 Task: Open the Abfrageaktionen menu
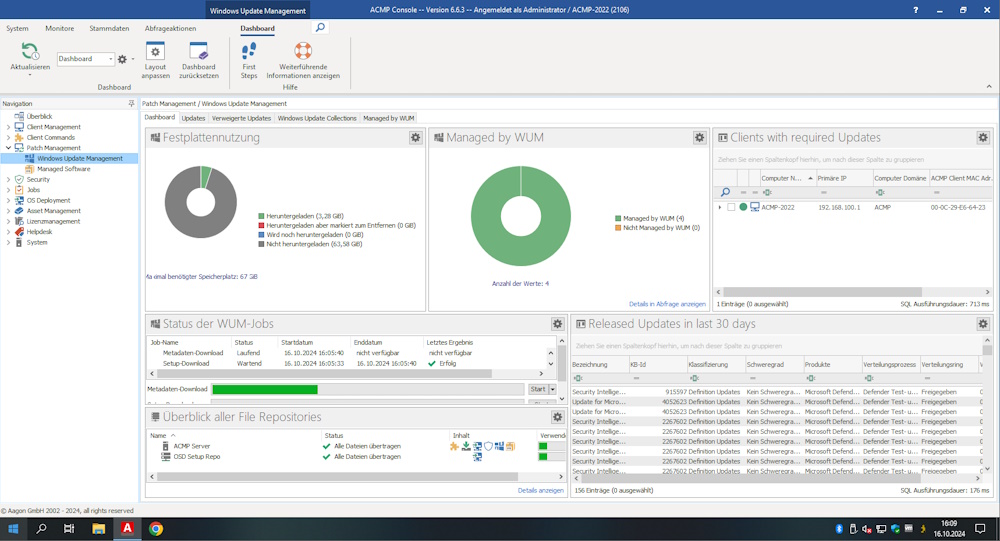170,28
